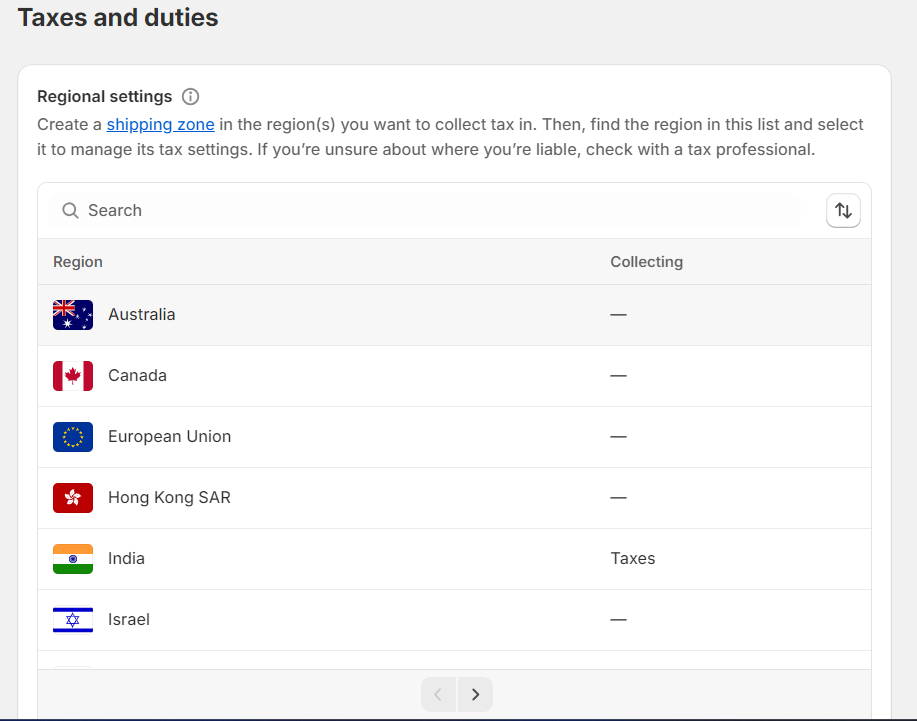Click the Australia flag icon
Image resolution: width=917 pixels, height=721 pixels.
[73, 315]
